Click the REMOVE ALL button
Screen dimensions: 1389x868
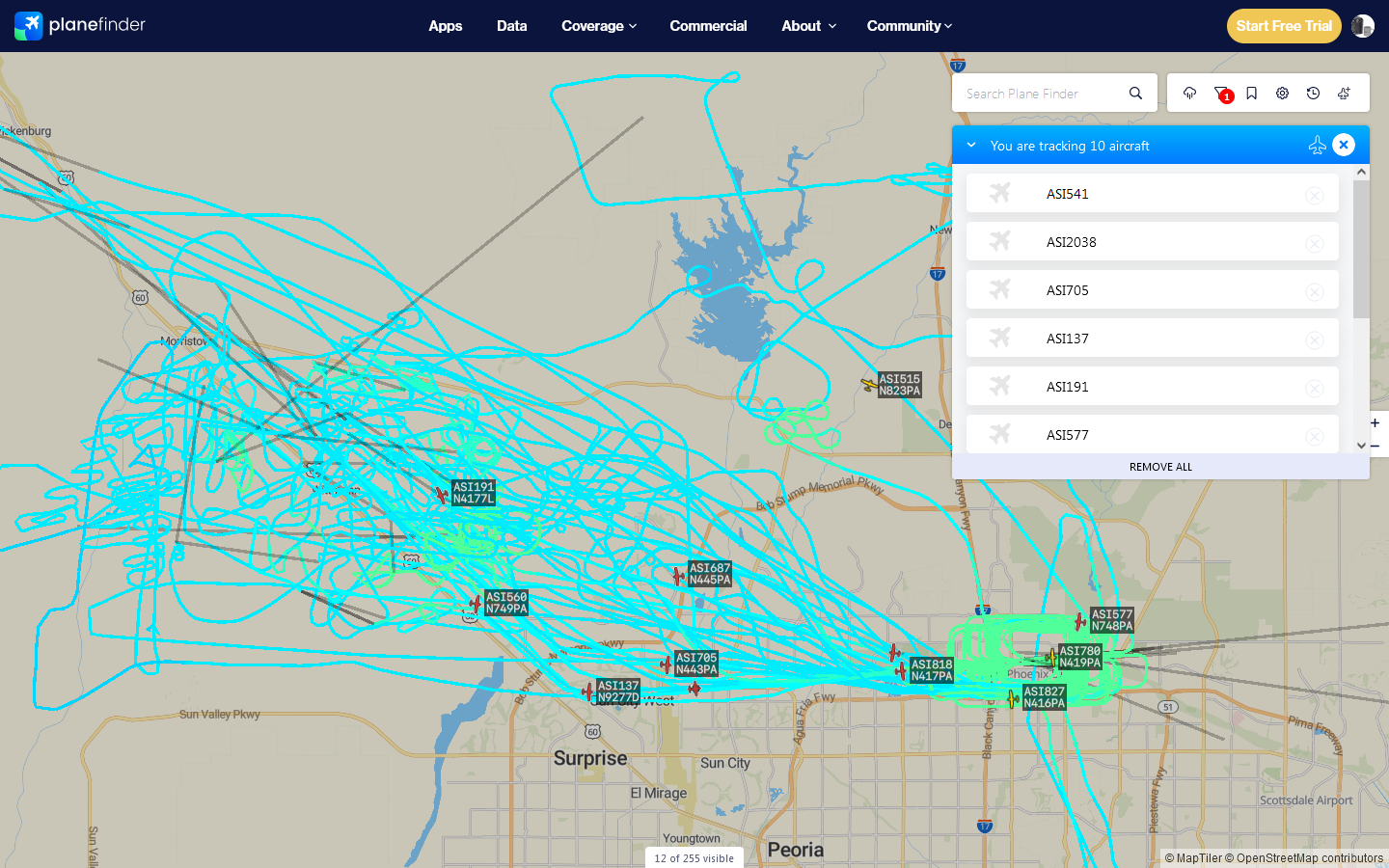pos(1160,467)
